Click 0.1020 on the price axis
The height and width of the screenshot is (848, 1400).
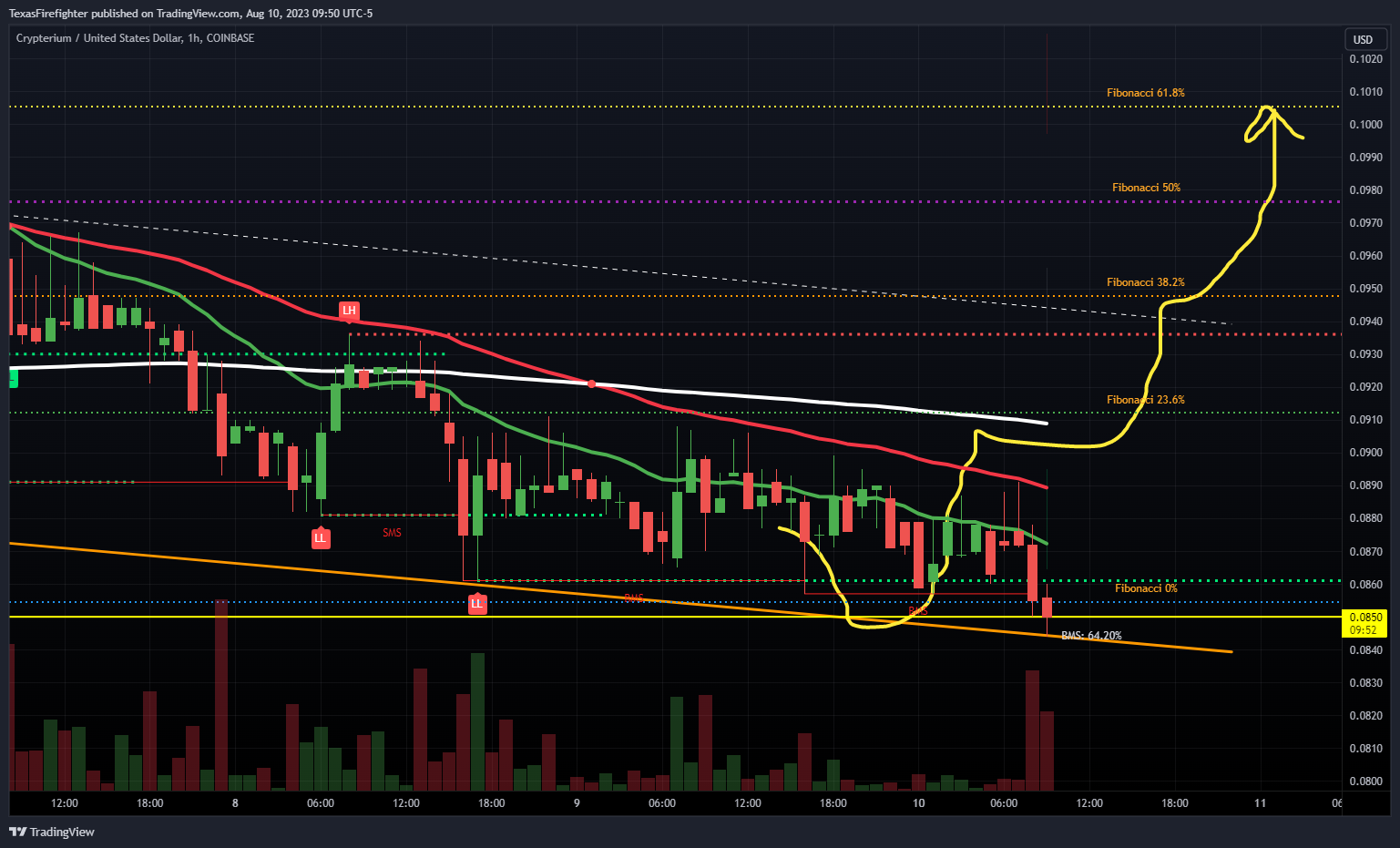(1365, 59)
